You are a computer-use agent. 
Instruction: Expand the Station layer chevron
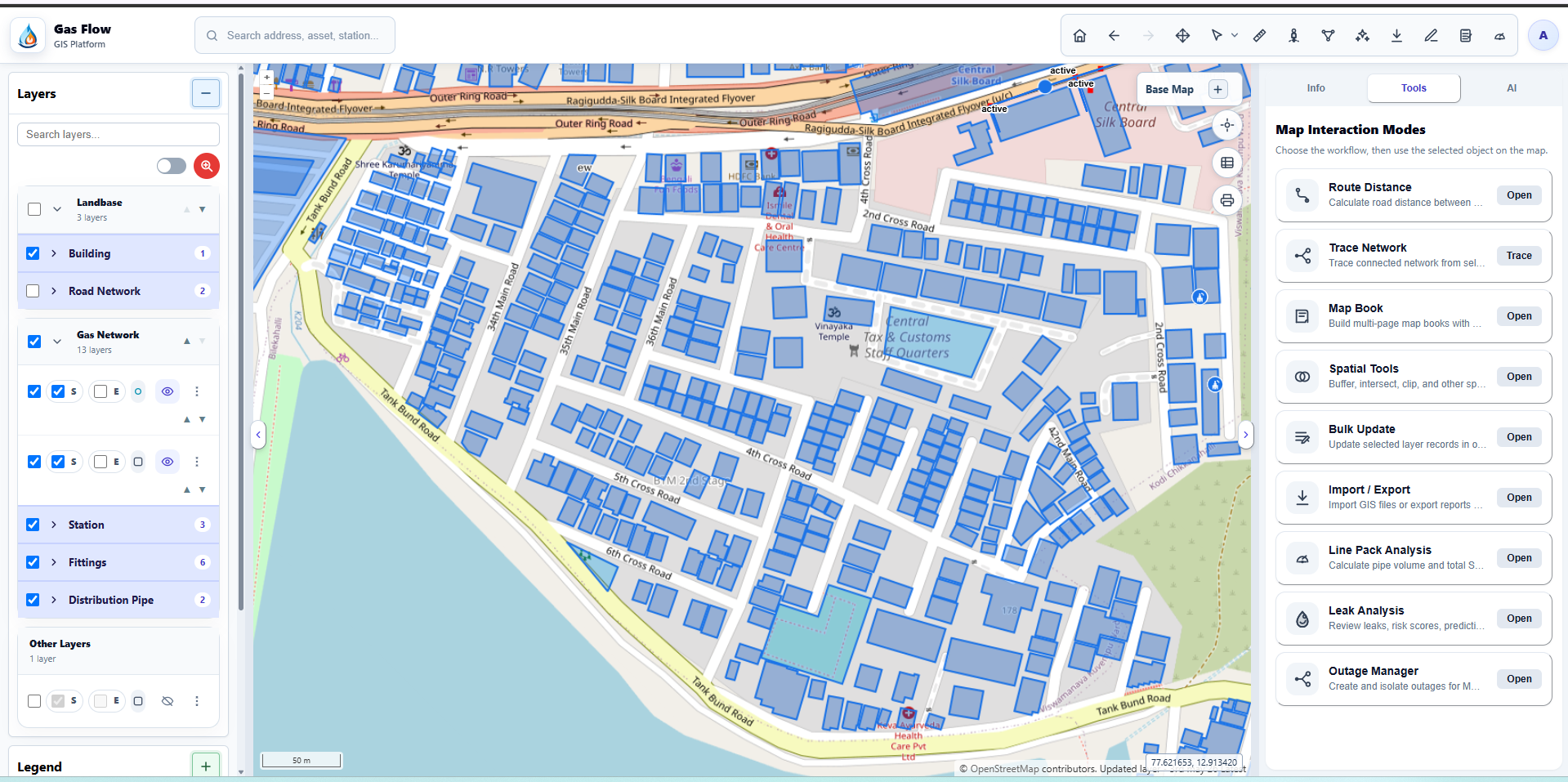pyautogui.click(x=54, y=525)
